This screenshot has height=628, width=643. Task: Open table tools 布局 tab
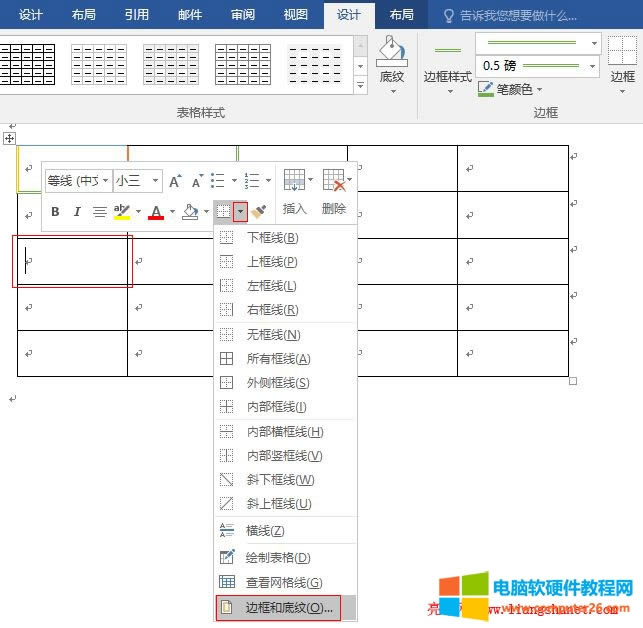tap(401, 15)
